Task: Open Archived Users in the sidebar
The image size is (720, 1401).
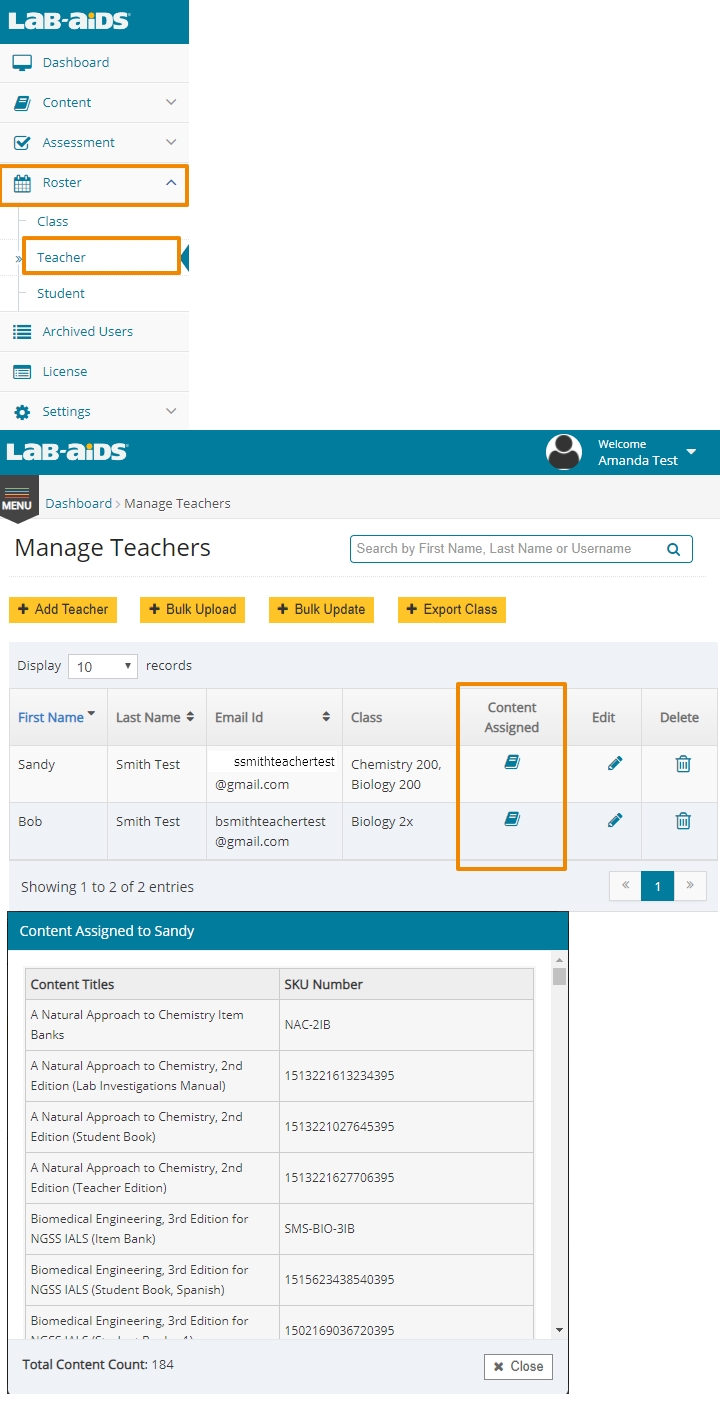Action: coord(87,331)
